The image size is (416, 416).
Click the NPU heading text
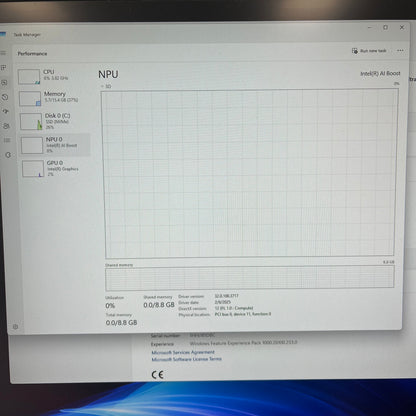tap(108, 74)
